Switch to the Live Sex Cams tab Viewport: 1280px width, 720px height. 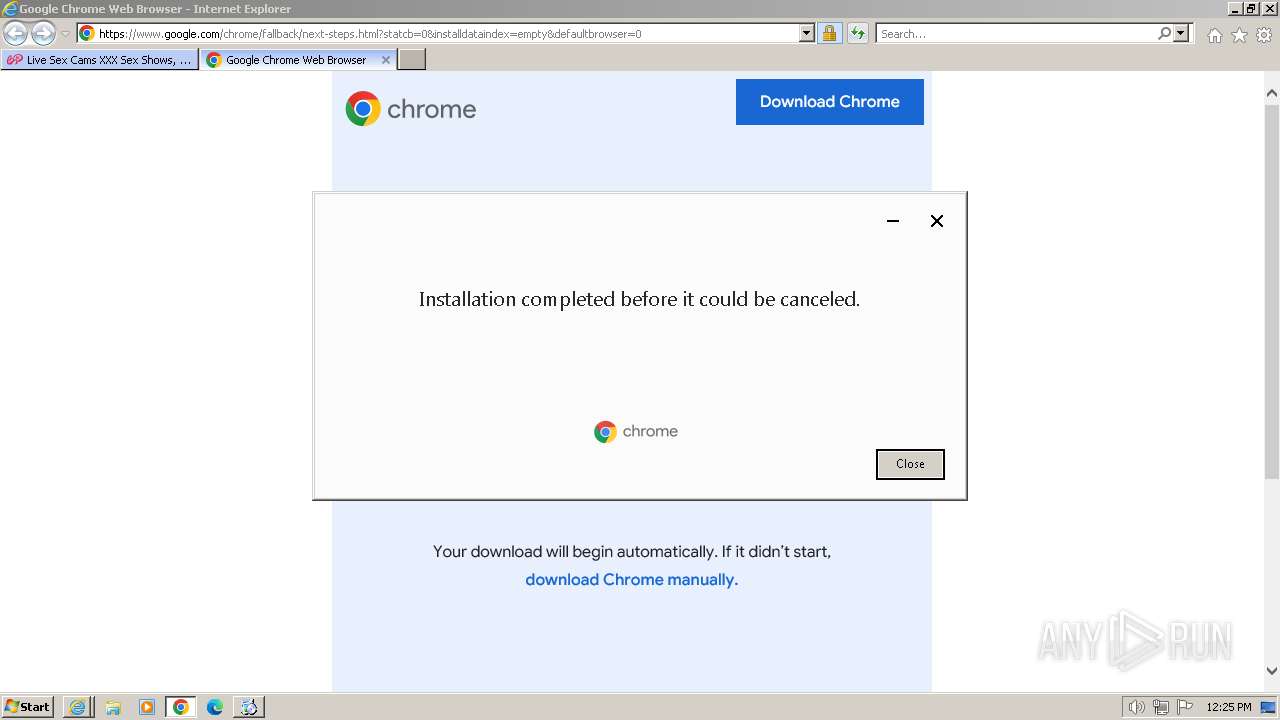(x=99, y=60)
